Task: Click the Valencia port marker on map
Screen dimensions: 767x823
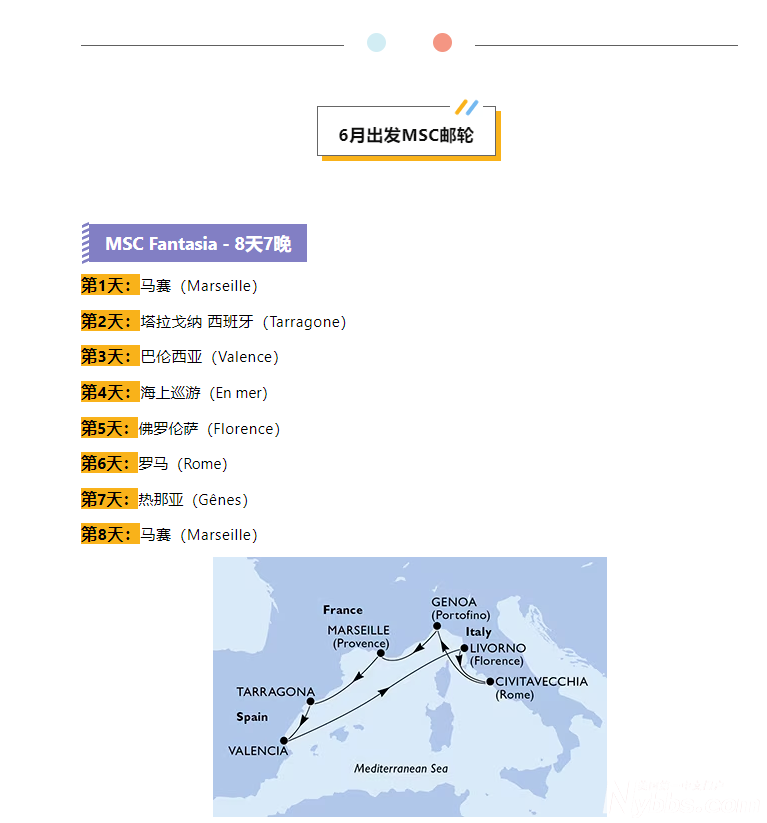Action: (x=285, y=741)
